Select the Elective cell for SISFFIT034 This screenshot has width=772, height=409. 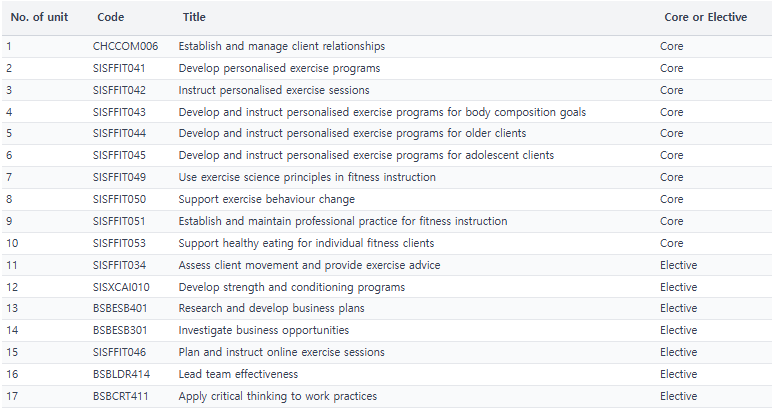pyautogui.click(x=678, y=265)
